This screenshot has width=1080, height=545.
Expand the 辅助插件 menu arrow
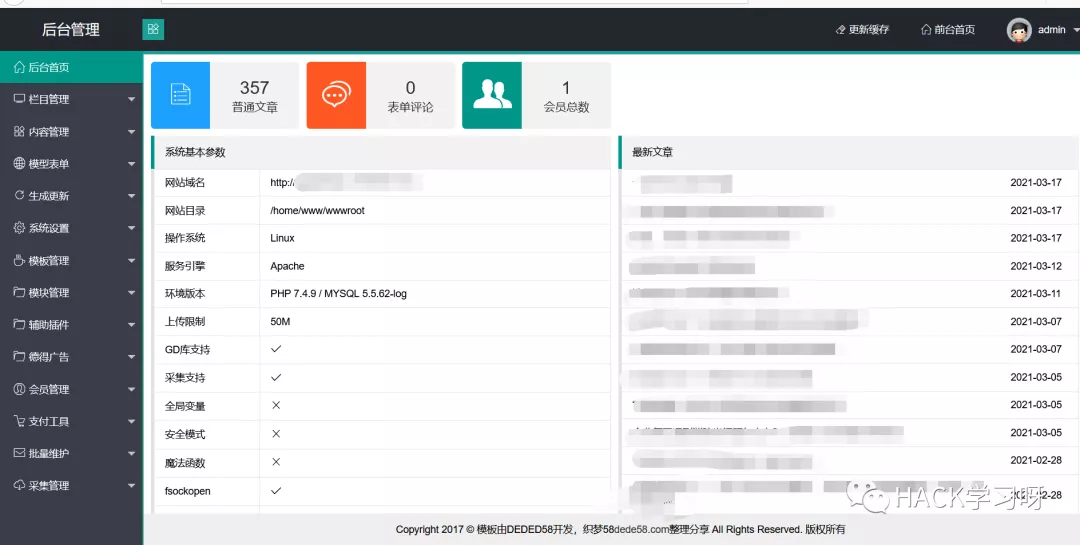(132, 325)
